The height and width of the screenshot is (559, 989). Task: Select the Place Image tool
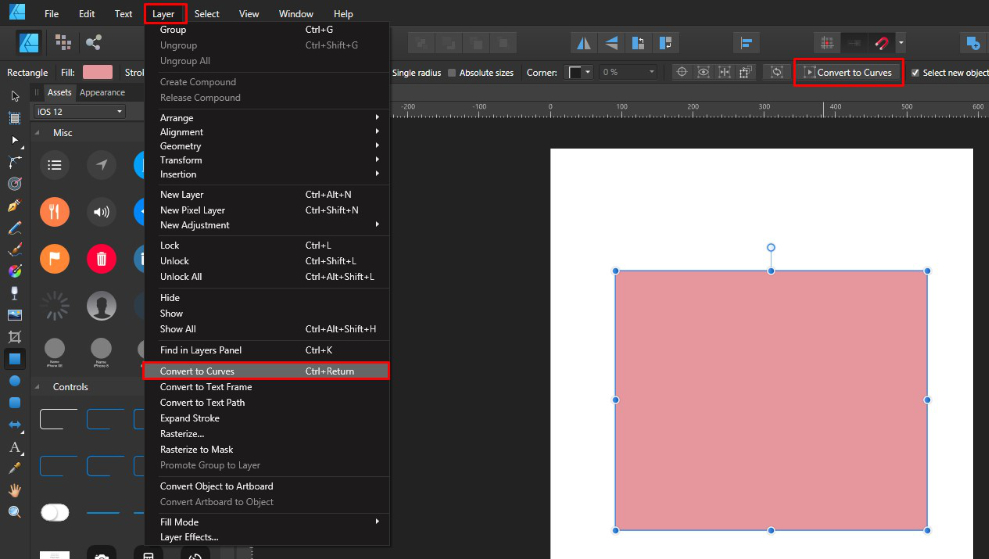[15, 315]
